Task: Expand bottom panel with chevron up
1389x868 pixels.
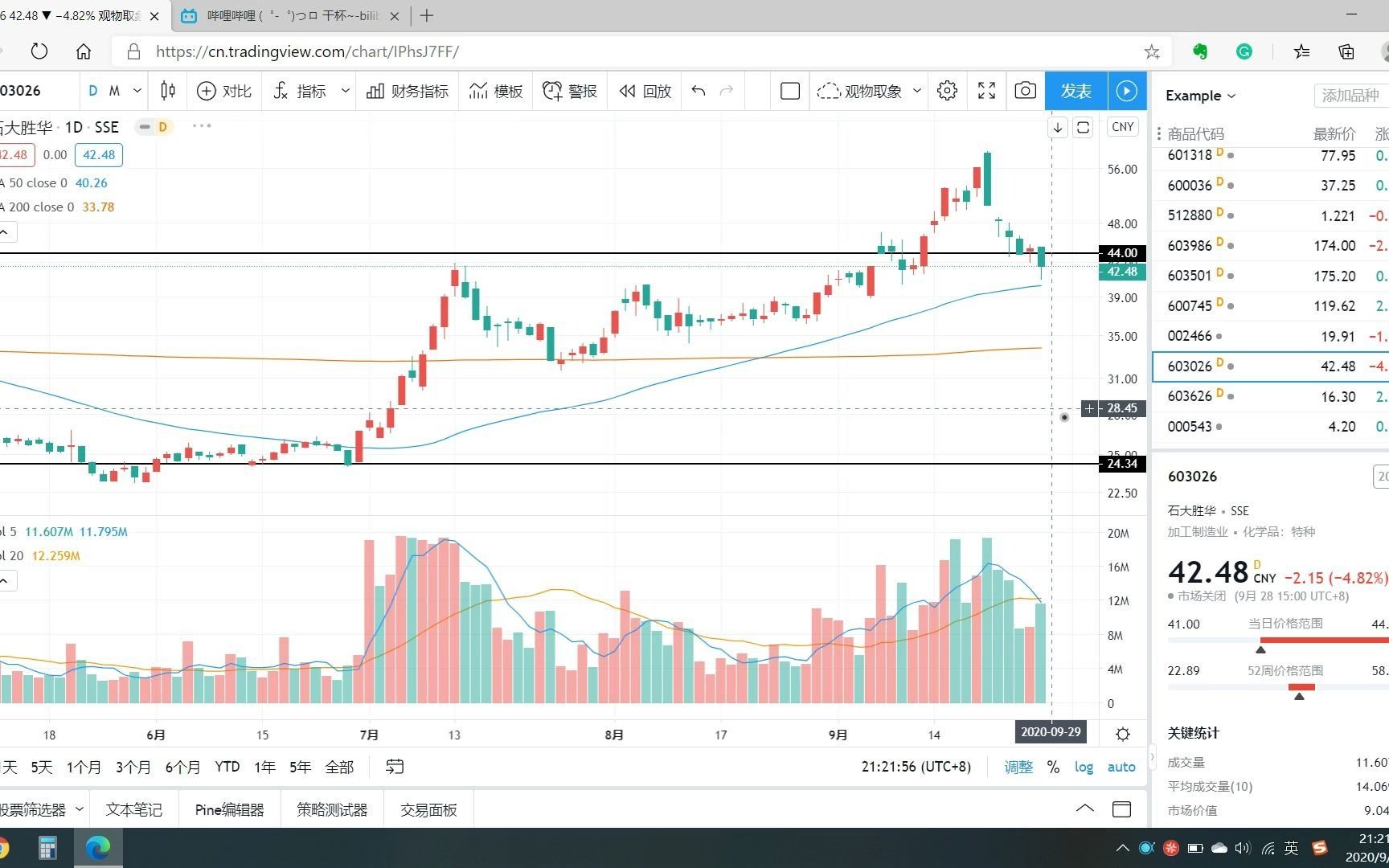Action: click(1085, 809)
